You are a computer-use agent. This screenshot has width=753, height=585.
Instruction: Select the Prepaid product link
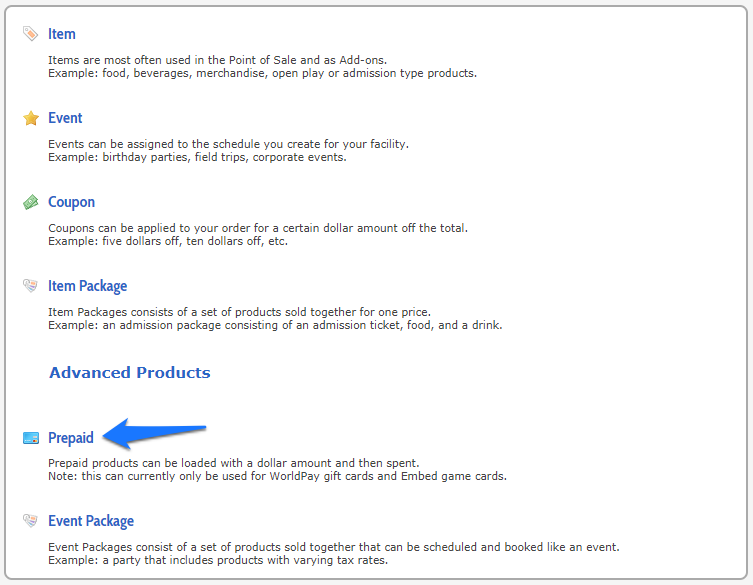[71, 438]
